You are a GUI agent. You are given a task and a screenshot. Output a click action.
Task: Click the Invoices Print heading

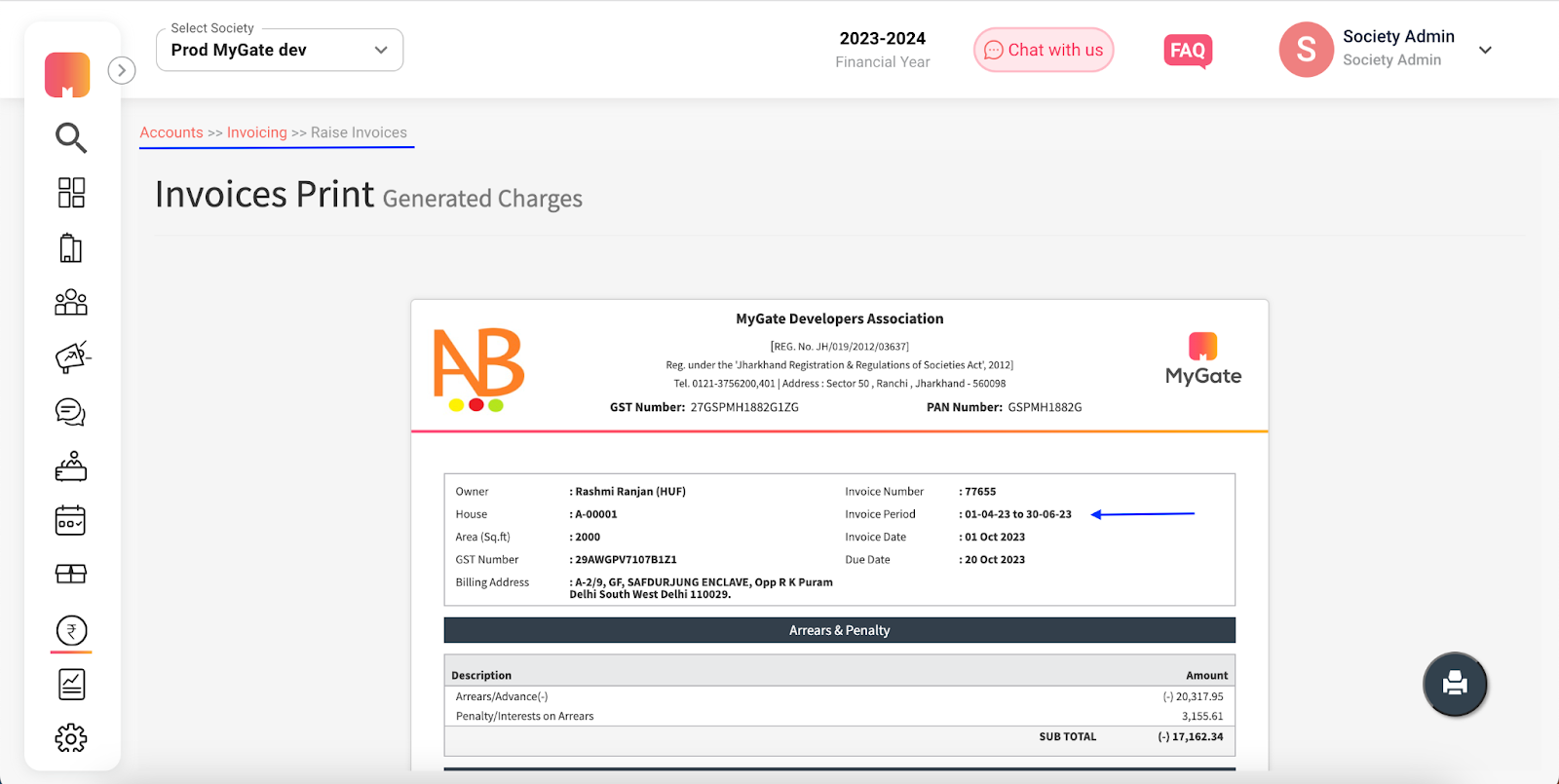(264, 195)
